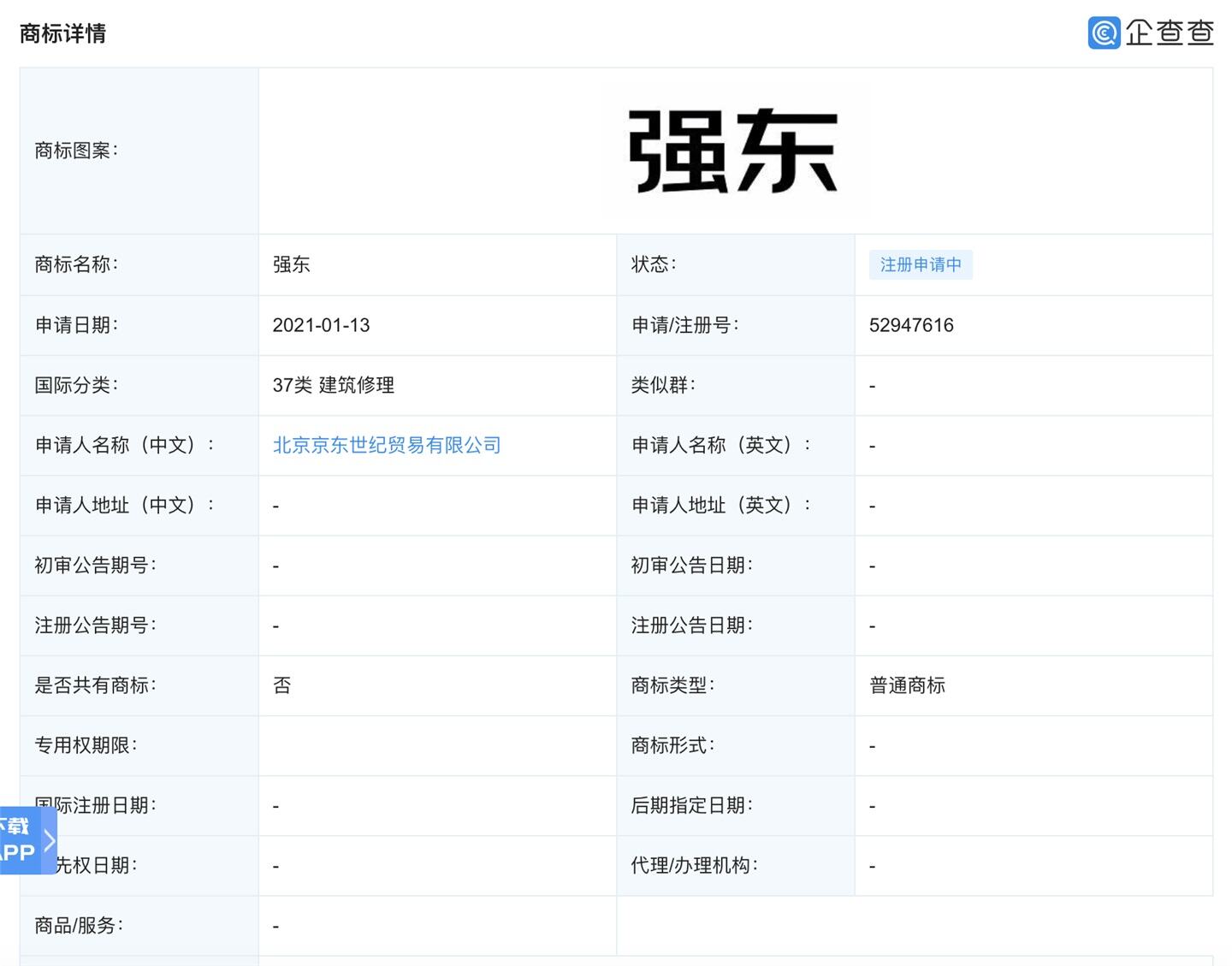Click the 注册公告日期 label
Screen dimensions: 1232x966
[x=691, y=625]
